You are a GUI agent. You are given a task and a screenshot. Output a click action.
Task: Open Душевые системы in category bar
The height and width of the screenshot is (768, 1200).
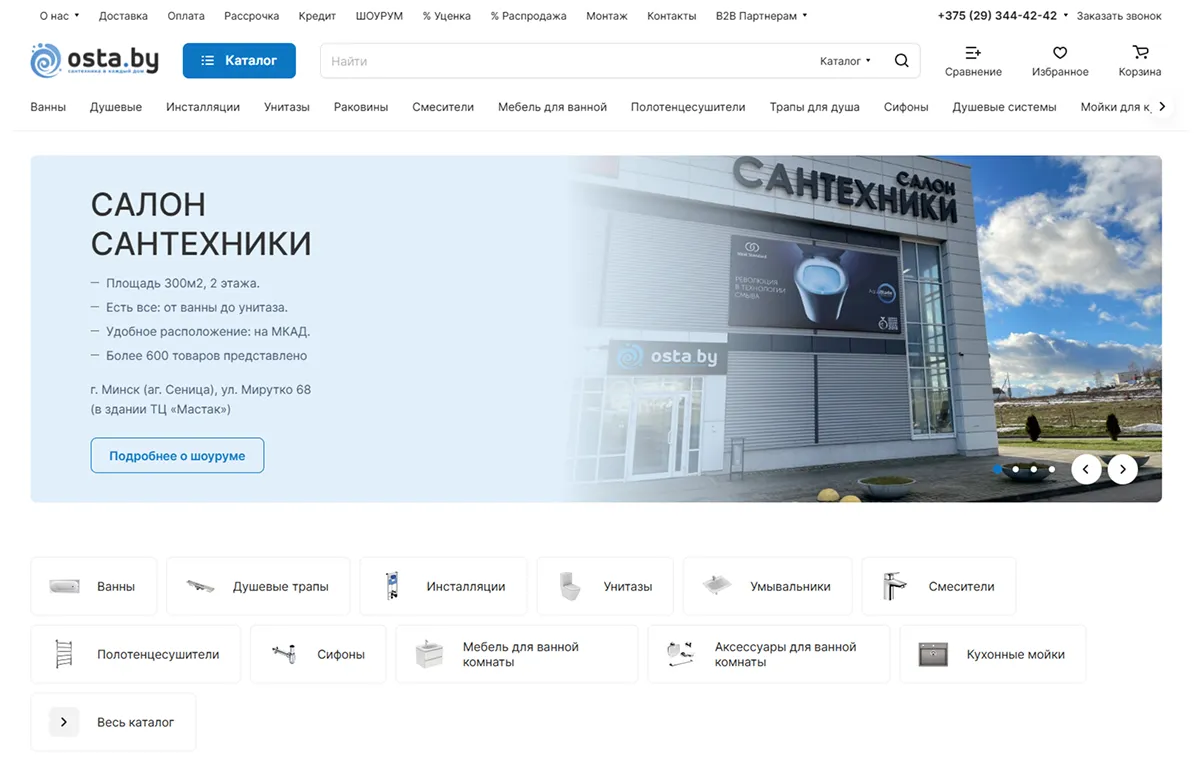tap(1004, 107)
